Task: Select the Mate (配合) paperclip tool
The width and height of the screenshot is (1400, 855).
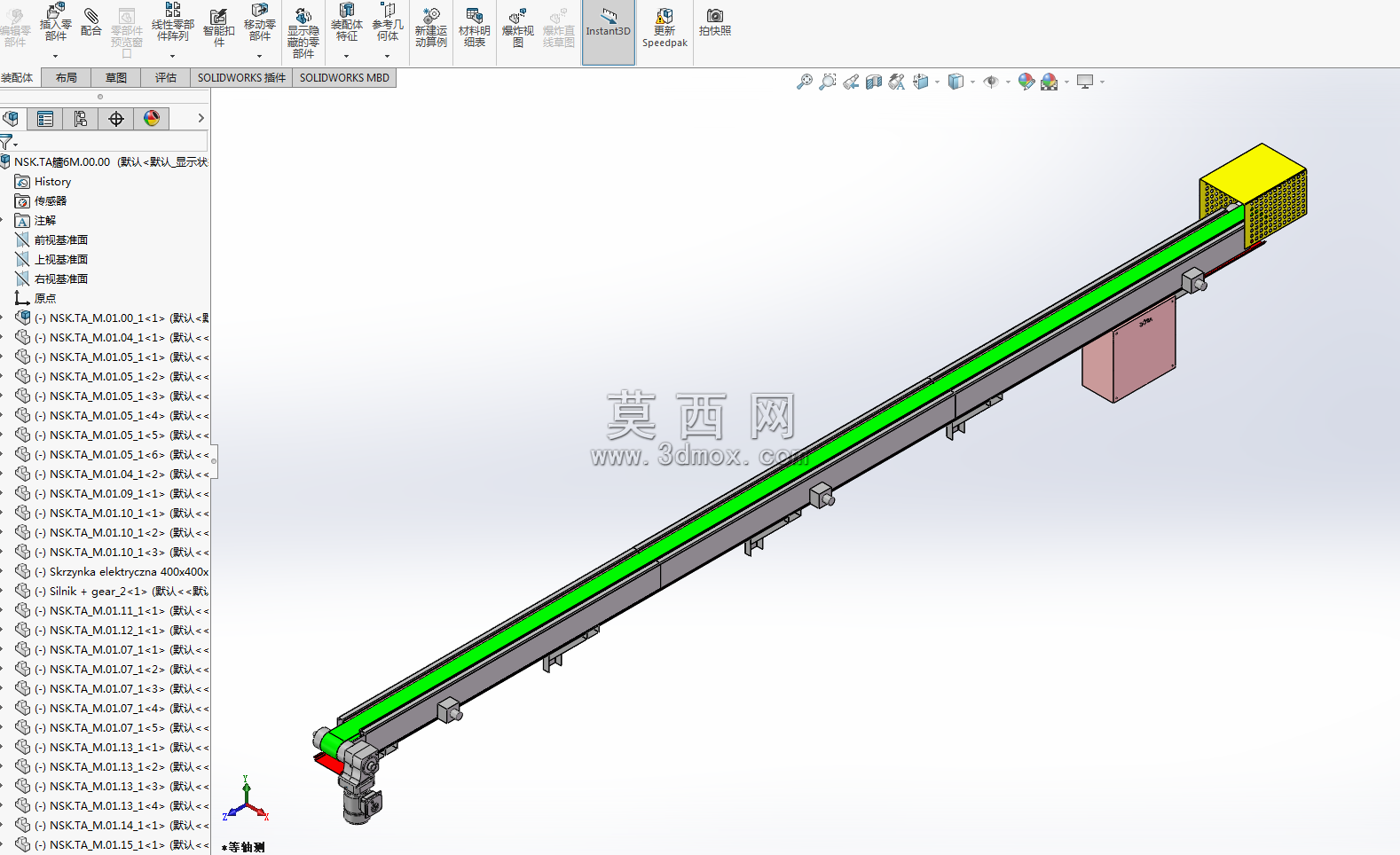Action: pyautogui.click(x=90, y=21)
